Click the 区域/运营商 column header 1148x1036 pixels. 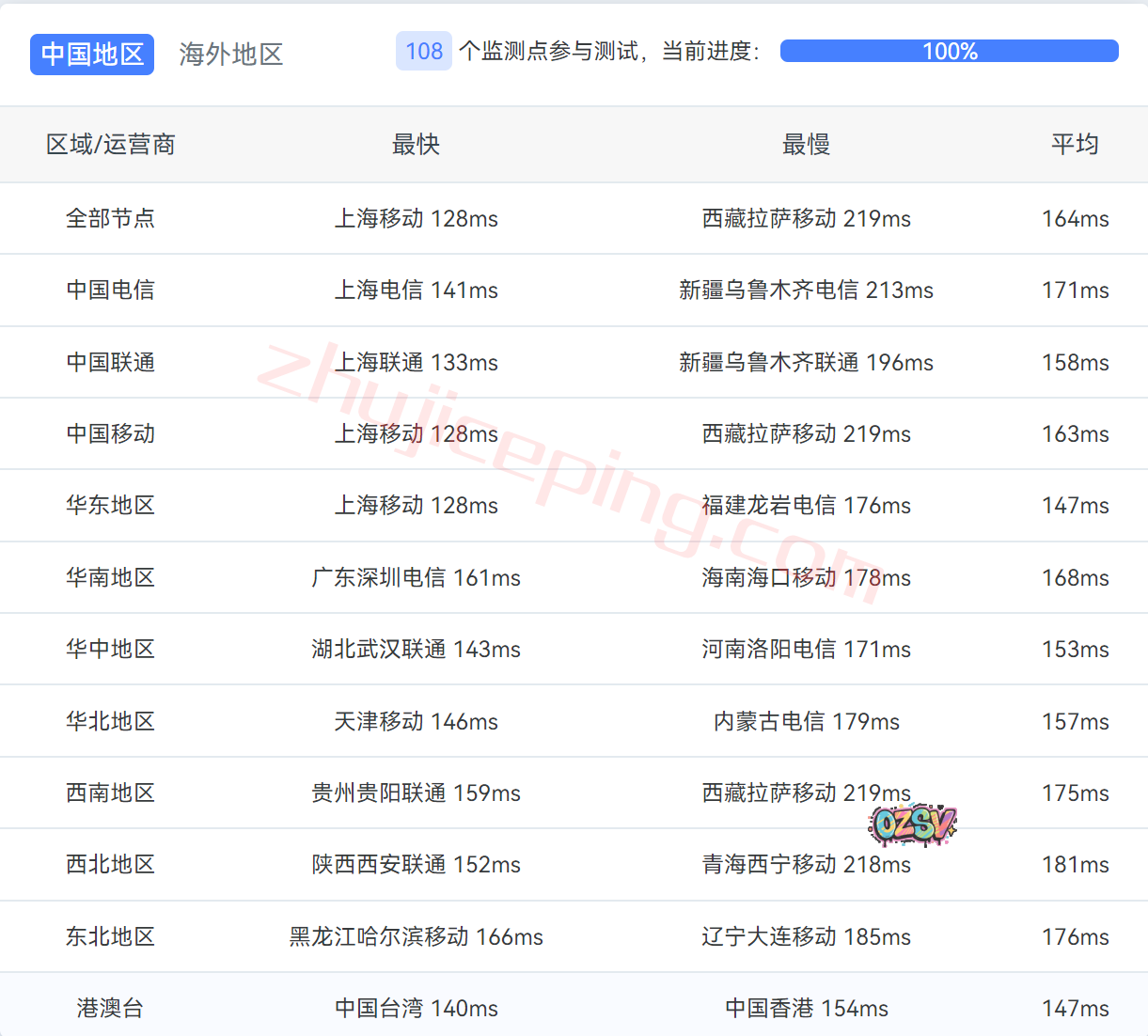pyautogui.click(x=111, y=145)
